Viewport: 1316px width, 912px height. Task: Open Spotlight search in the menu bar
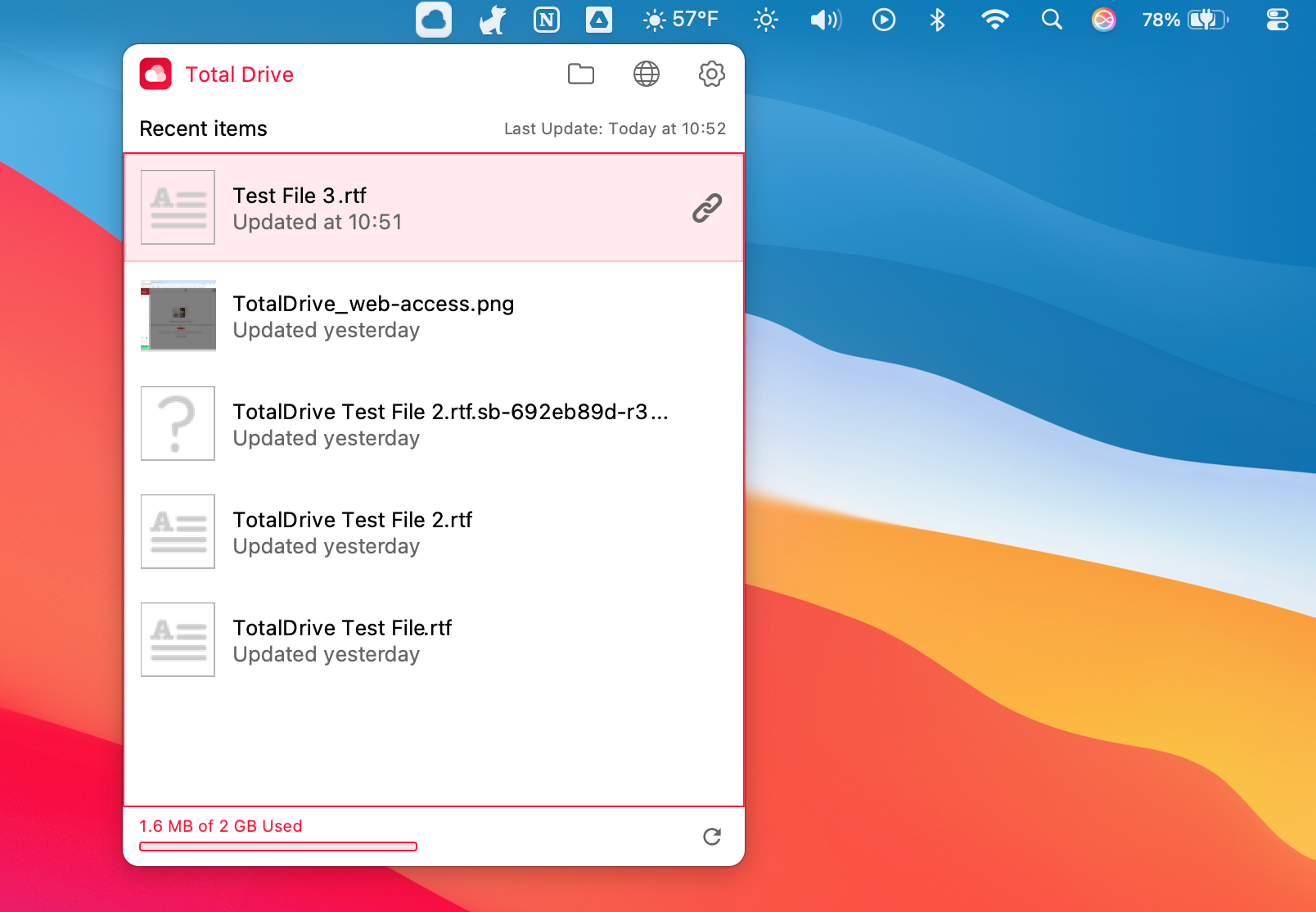pos(1051,20)
